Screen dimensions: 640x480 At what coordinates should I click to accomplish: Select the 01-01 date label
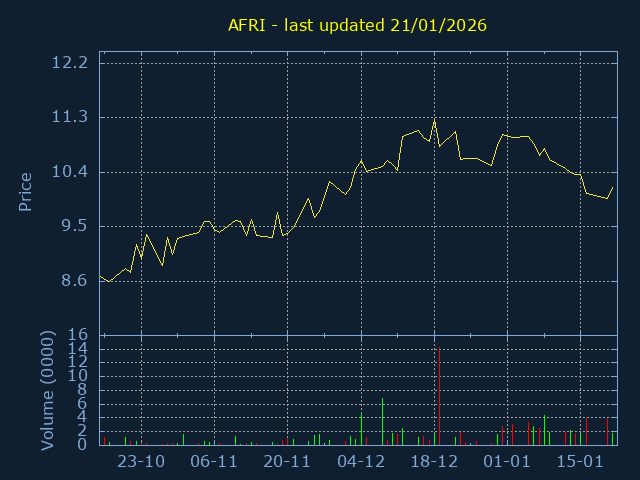[507, 462]
